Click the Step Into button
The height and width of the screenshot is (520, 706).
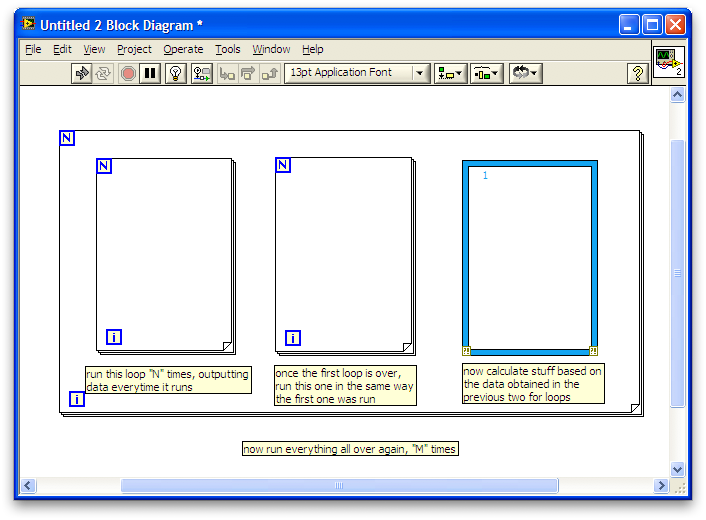(x=227, y=73)
